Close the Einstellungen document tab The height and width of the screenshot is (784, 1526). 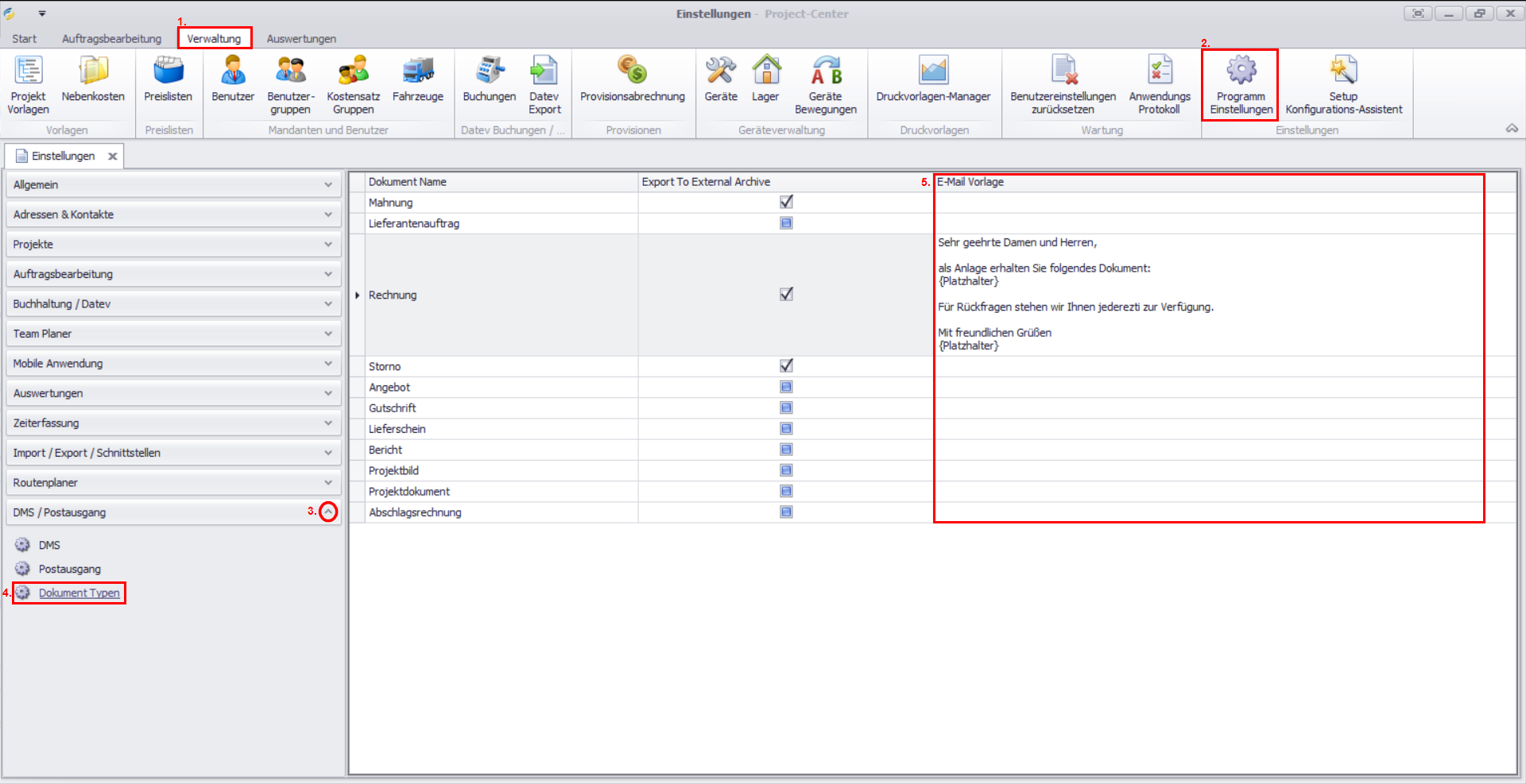click(x=113, y=156)
